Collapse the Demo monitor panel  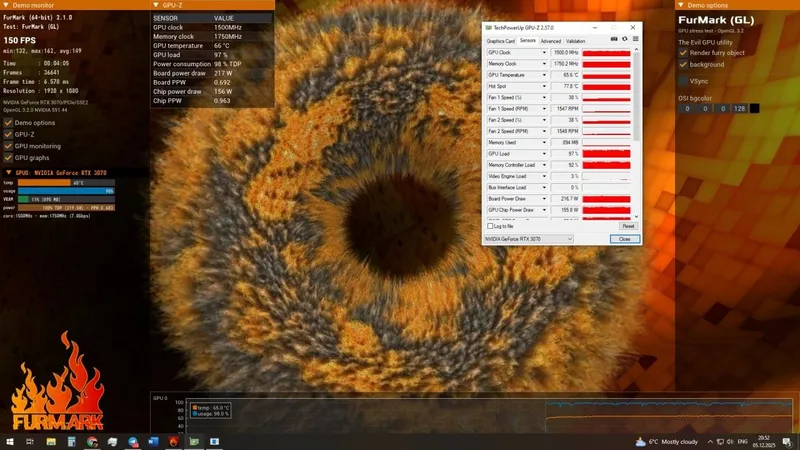6,5
